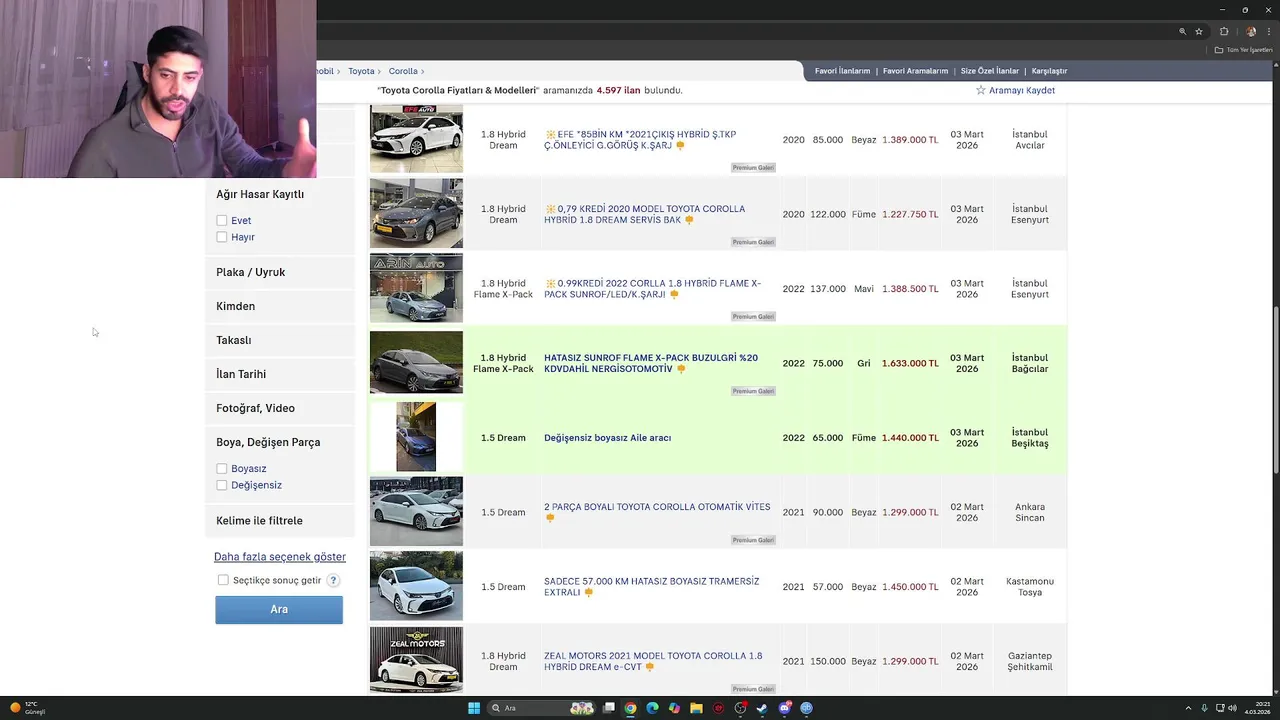Open Karşılaştır menu item
Viewport: 1280px width, 720px height.
[1049, 71]
